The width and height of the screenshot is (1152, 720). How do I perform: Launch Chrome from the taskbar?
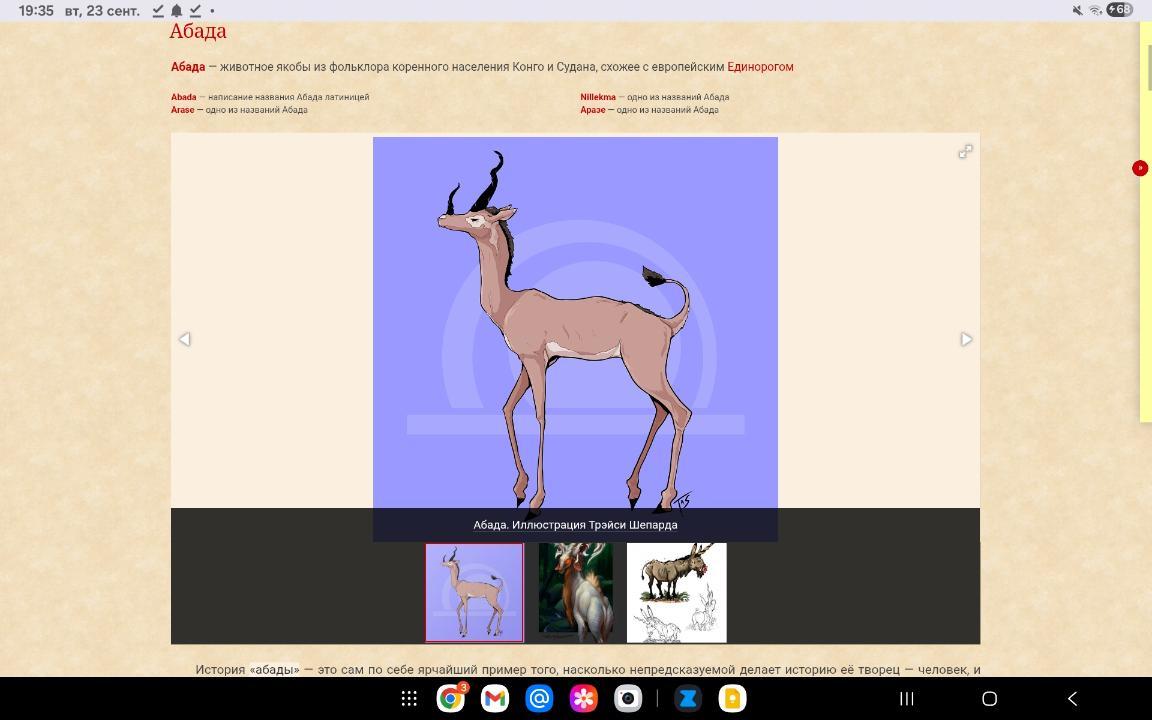(x=451, y=698)
